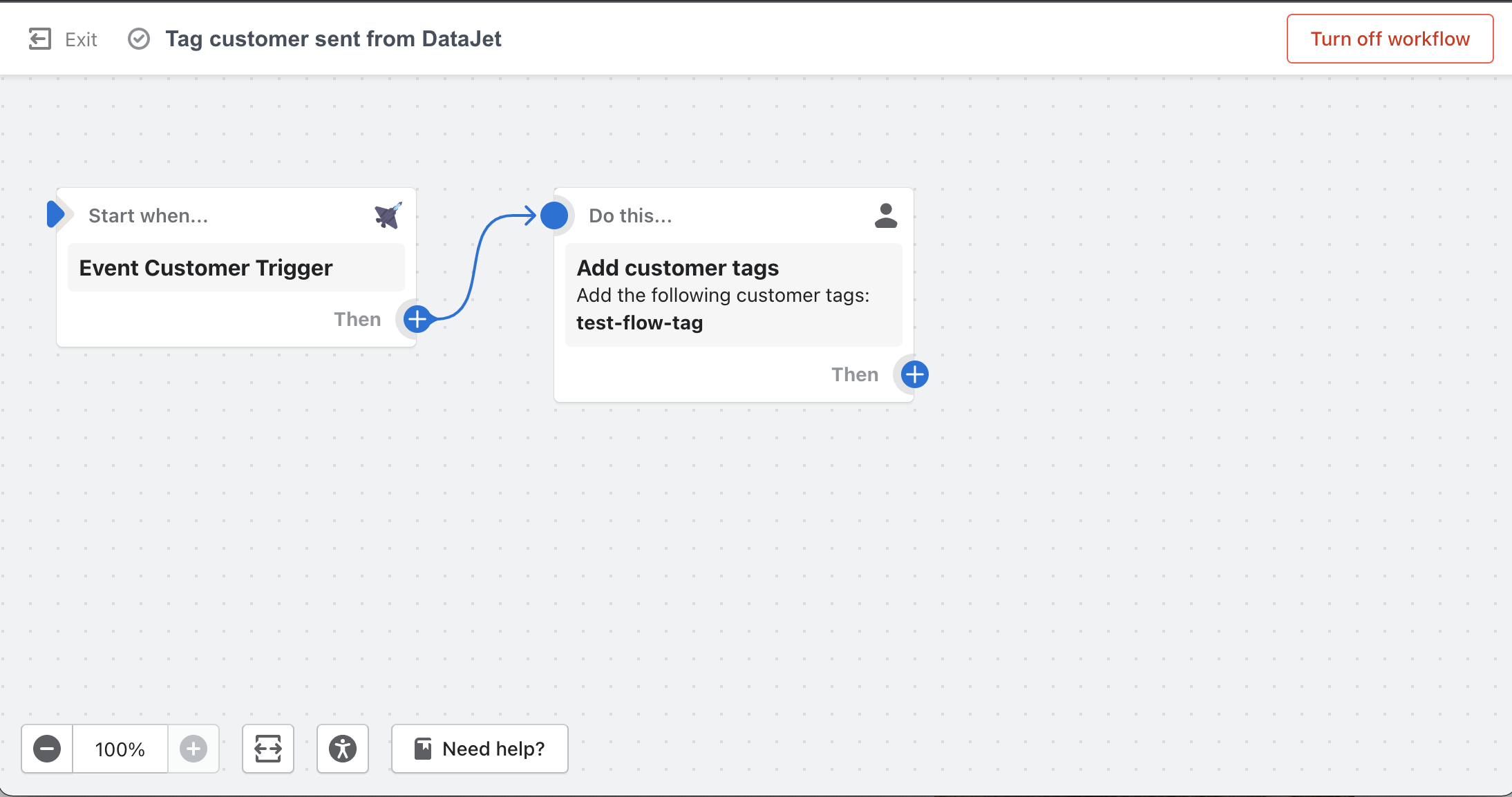
Task: Click the DataJet jet icon on trigger
Action: (388, 215)
